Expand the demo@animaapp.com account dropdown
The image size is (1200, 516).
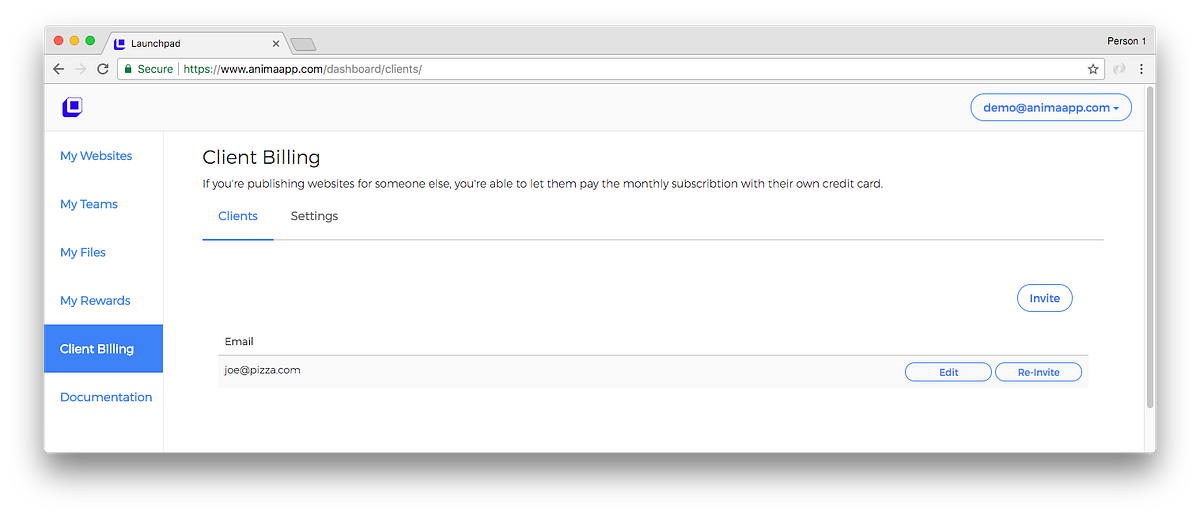pyautogui.click(x=1051, y=107)
